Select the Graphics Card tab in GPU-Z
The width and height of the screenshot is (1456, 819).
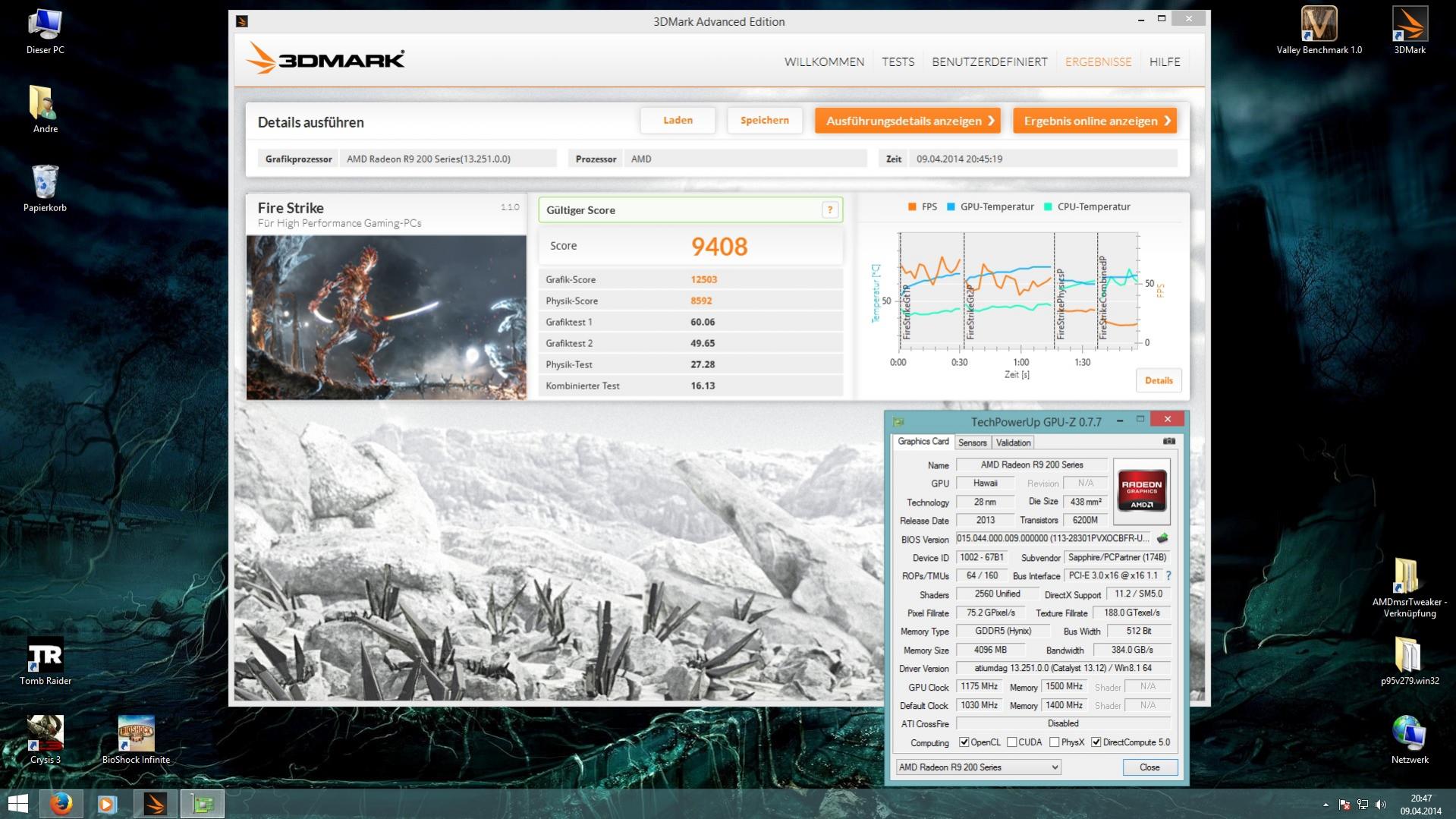(923, 442)
